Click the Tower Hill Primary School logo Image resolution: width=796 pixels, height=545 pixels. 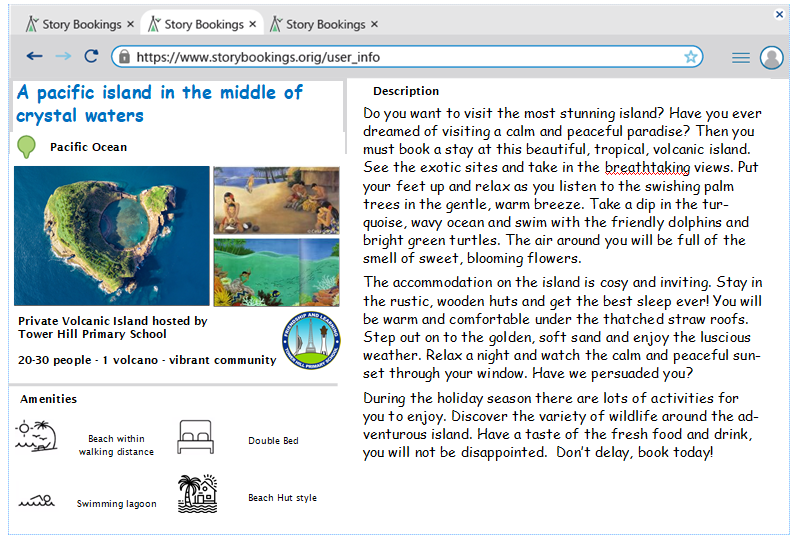point(311,340)
